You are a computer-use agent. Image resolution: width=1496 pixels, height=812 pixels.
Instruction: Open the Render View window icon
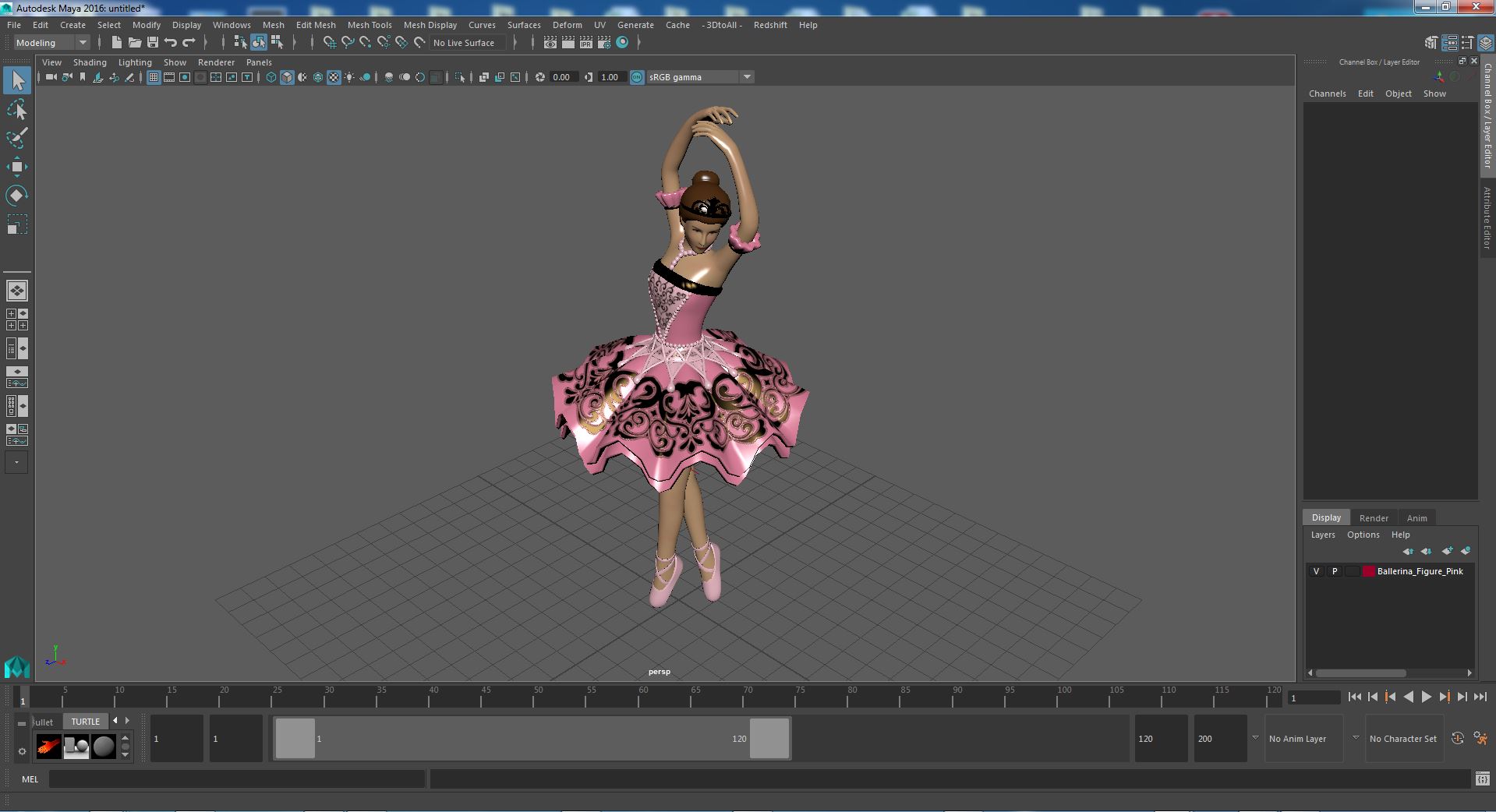[550, 43]
